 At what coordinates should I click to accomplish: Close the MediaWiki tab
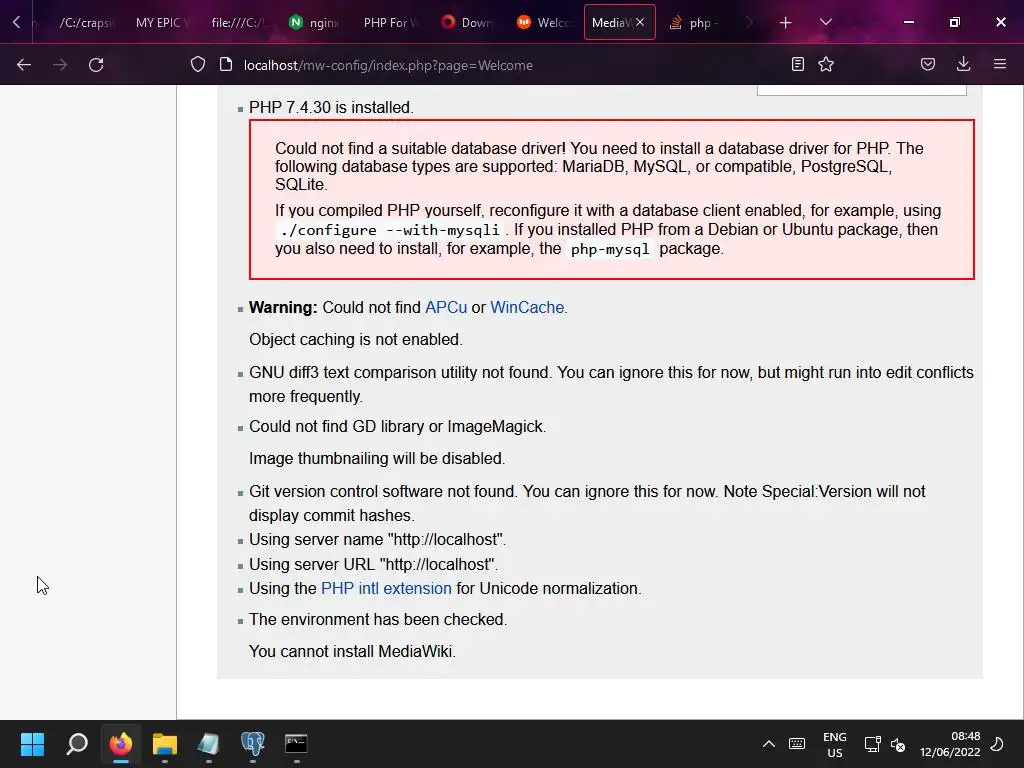(640, 22)
